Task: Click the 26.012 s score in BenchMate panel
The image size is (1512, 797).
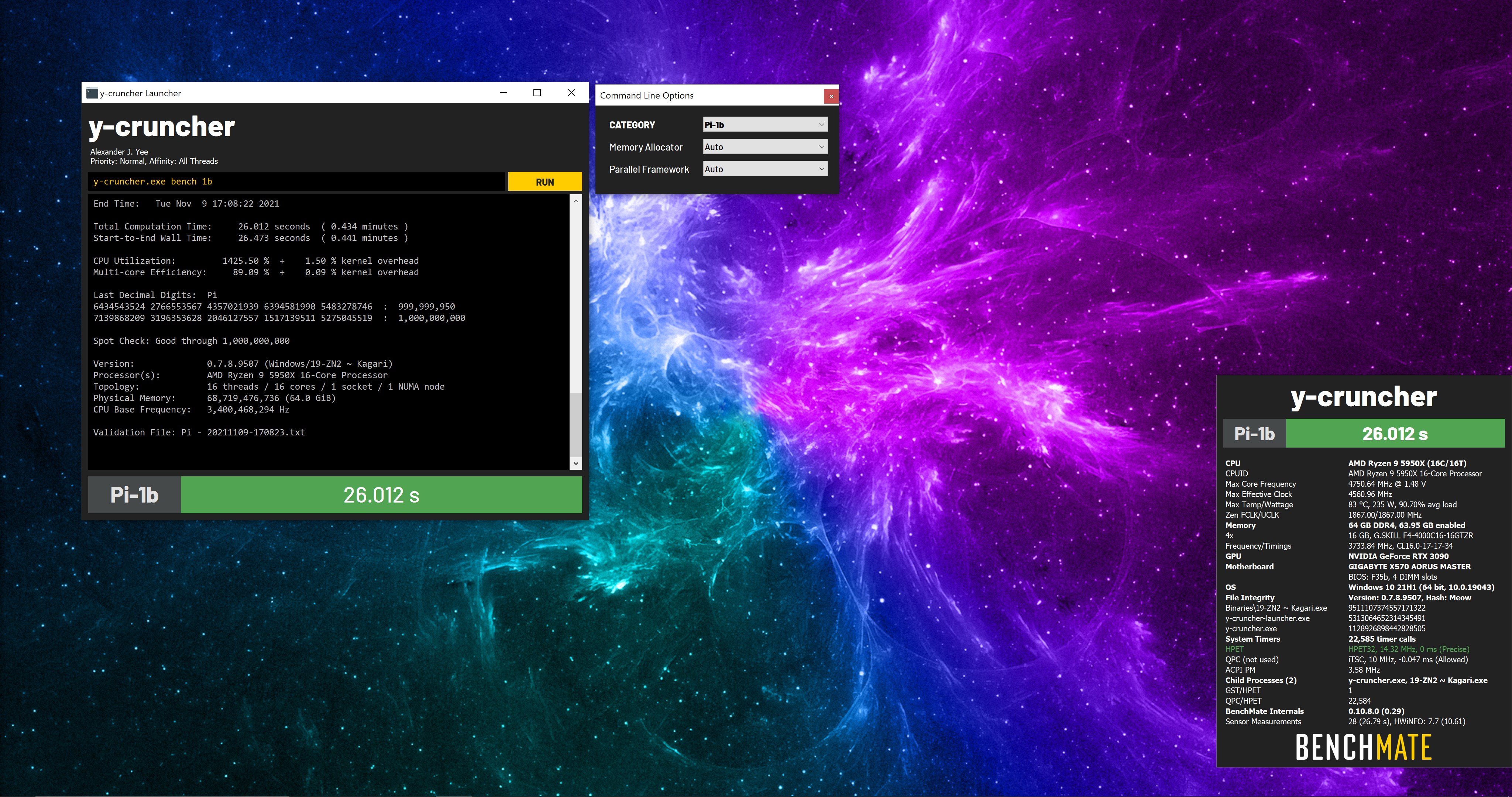Action: [1395, 434]
